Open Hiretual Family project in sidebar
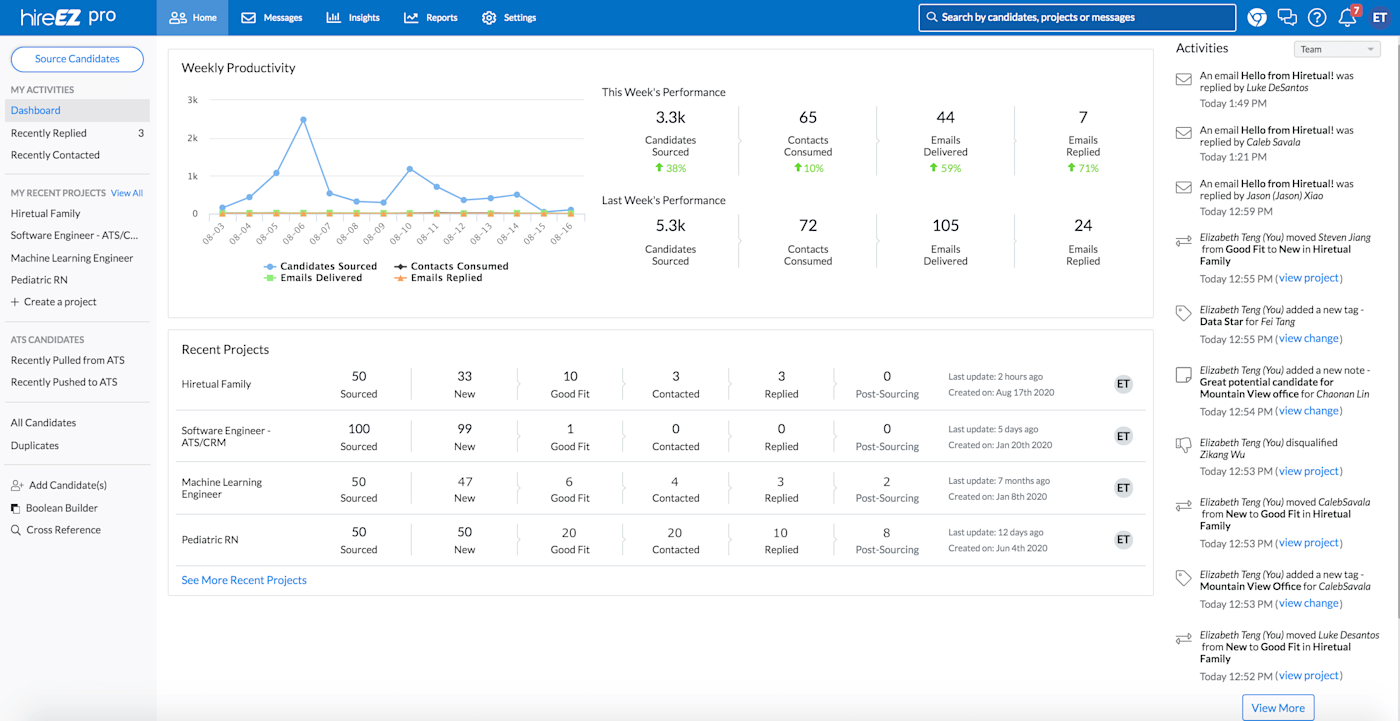 [x=46, y=214]
